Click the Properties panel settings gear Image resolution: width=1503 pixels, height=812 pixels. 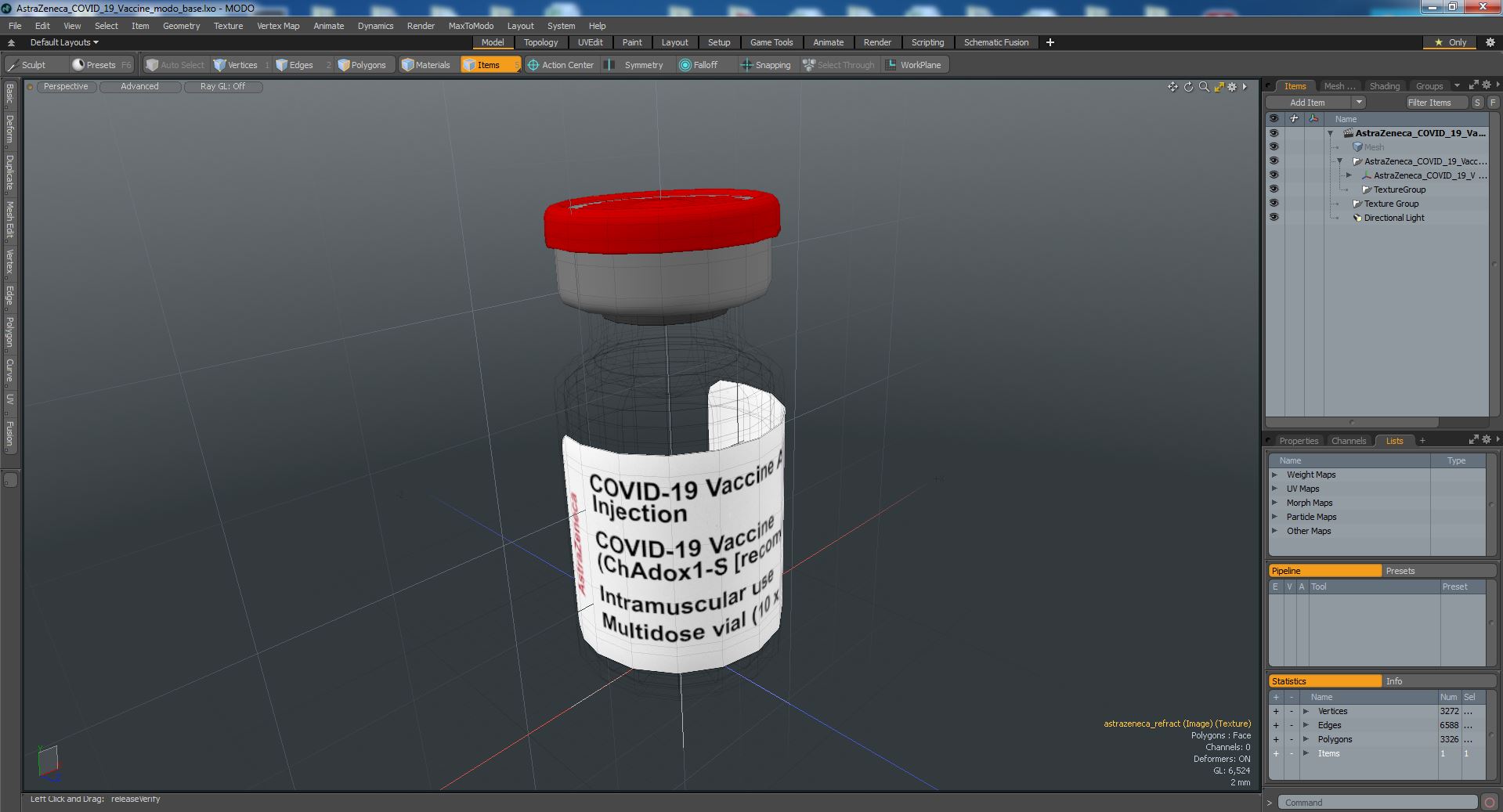point(1486,440)
